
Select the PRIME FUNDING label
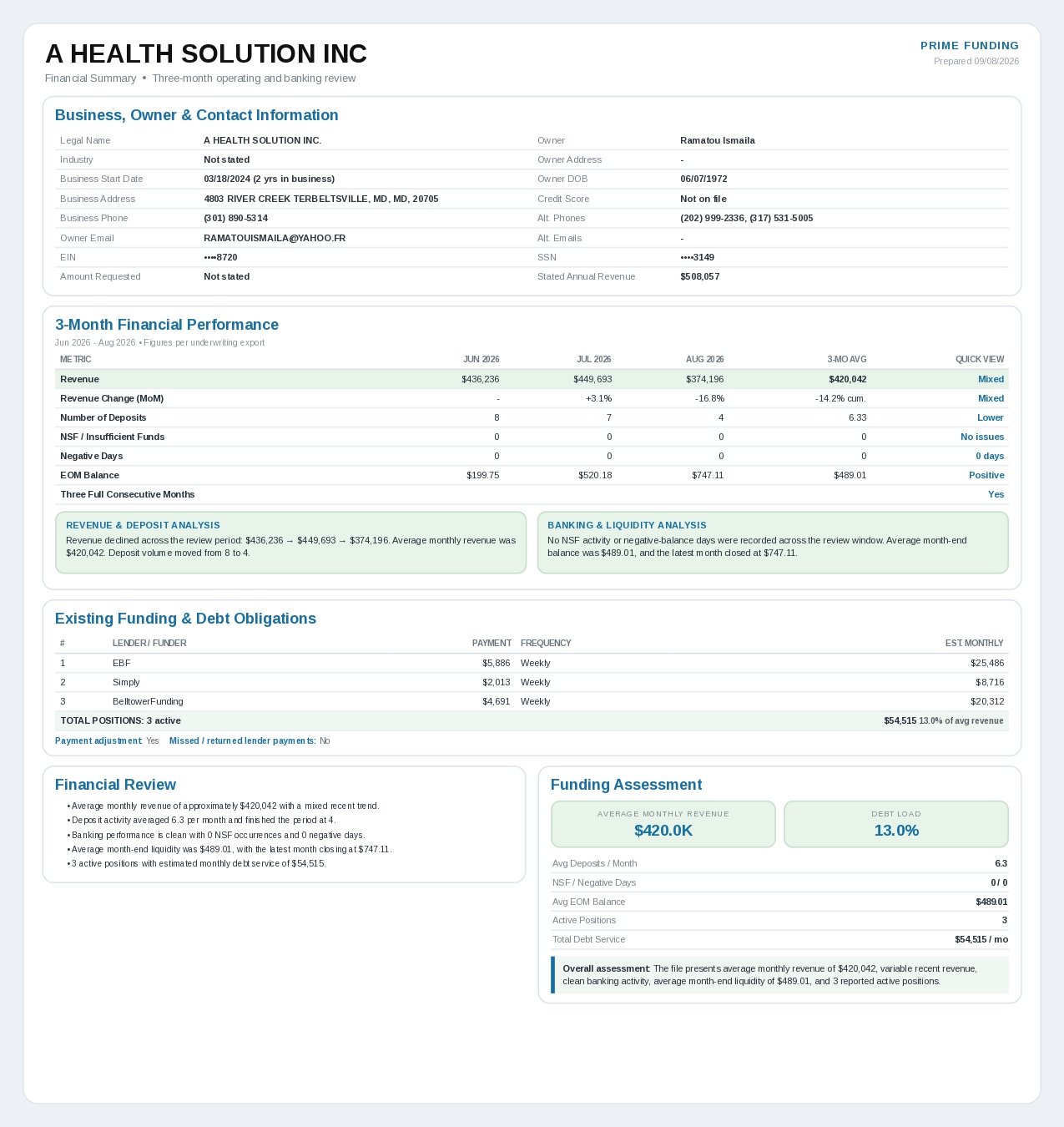(x=970, y=46)
